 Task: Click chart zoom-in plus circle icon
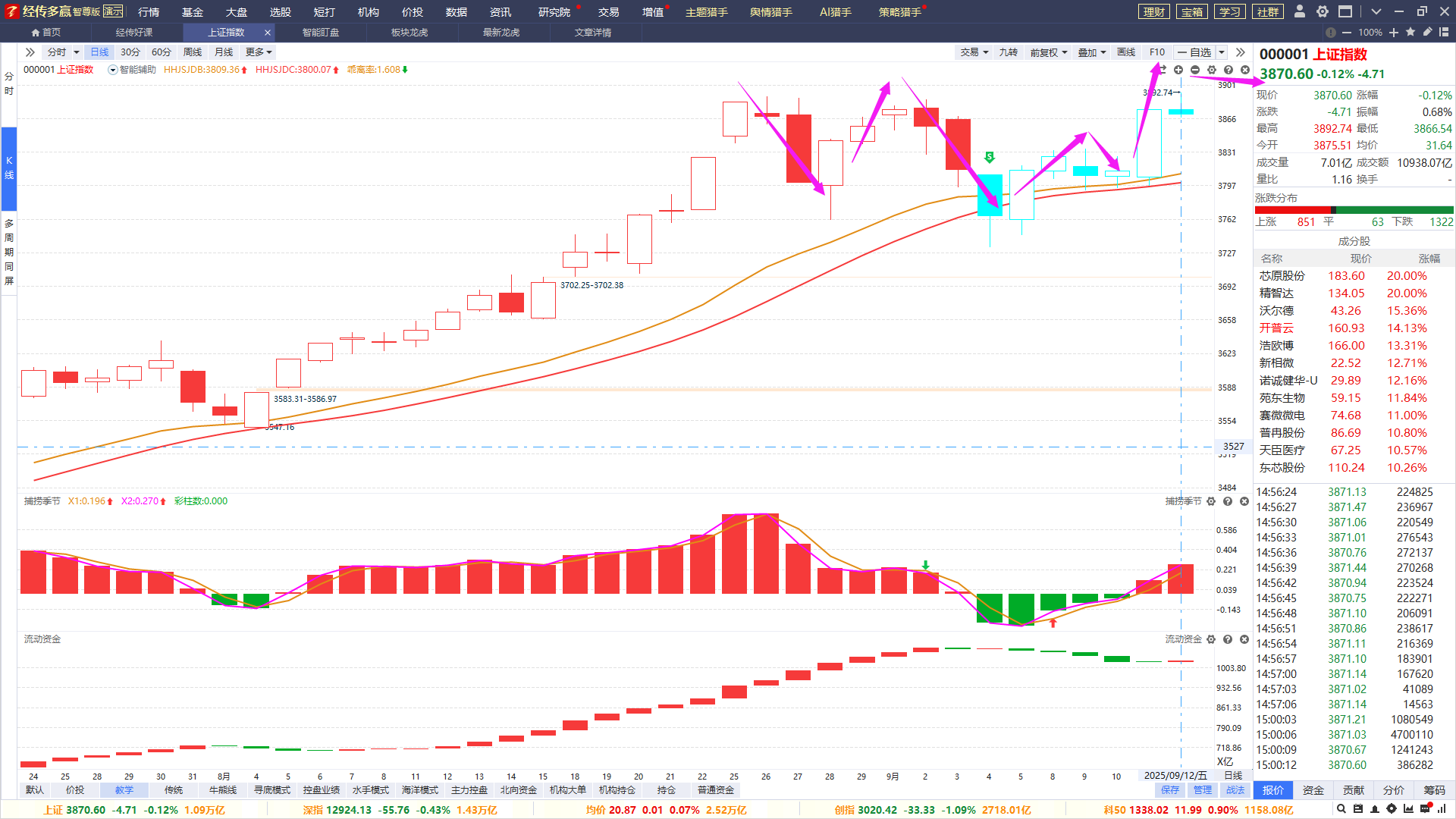pos(1178,70)
